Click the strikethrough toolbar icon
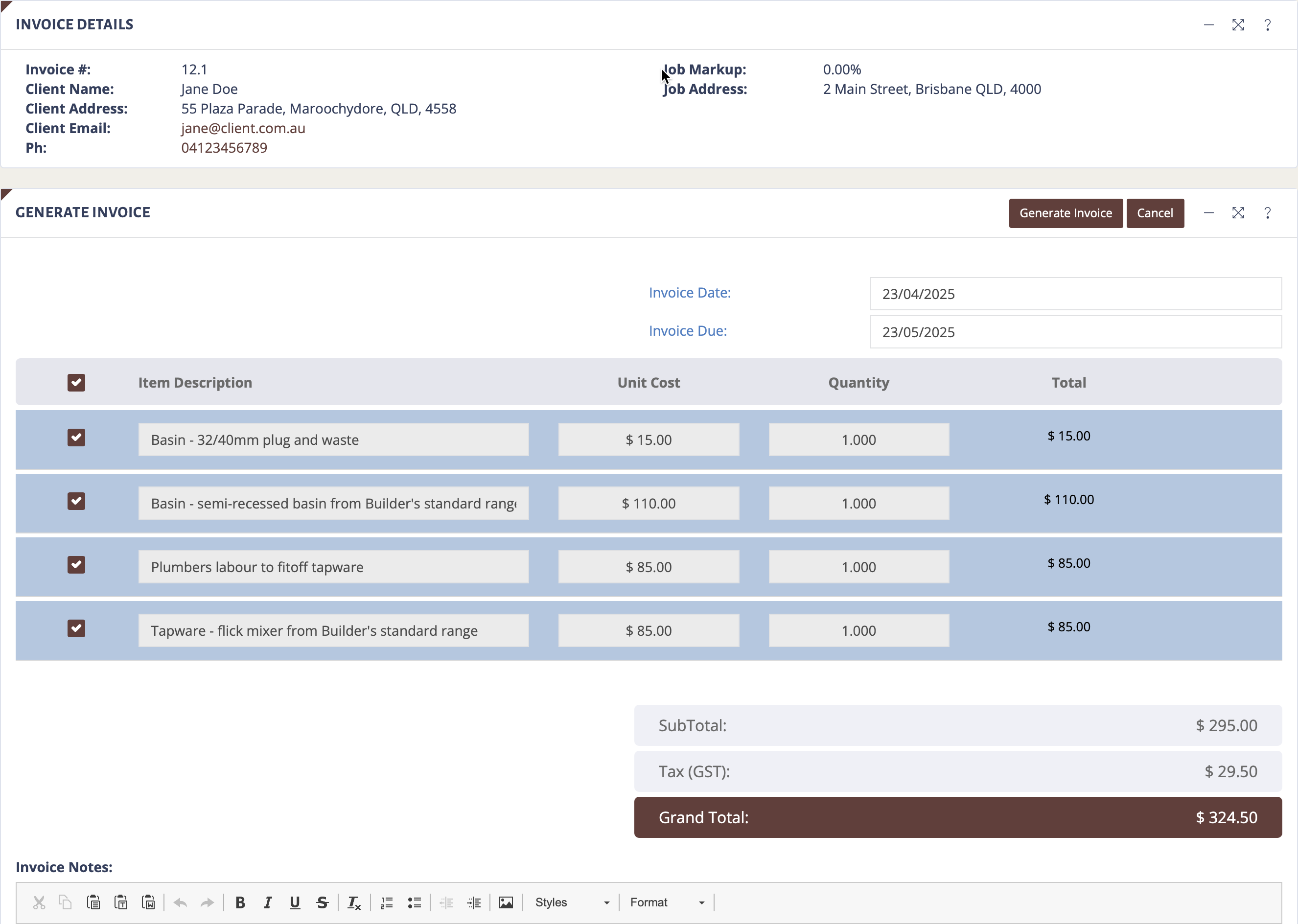Screen dimensions: 1298x924 coord(322,902)
